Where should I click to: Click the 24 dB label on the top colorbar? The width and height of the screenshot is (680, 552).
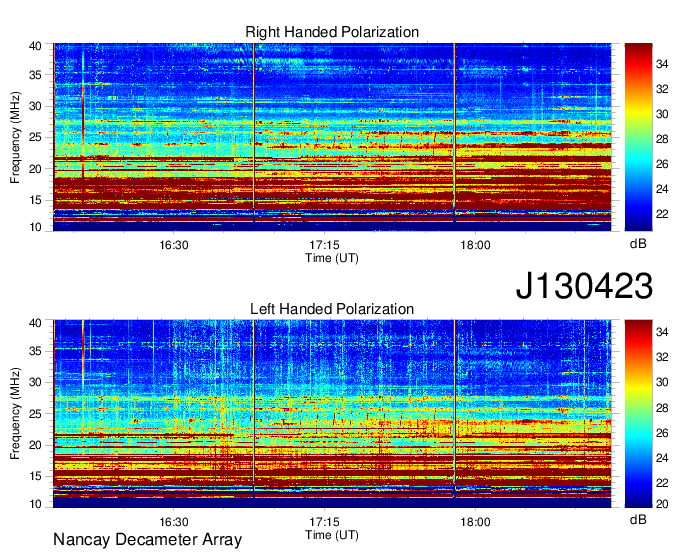pos(662,189)
